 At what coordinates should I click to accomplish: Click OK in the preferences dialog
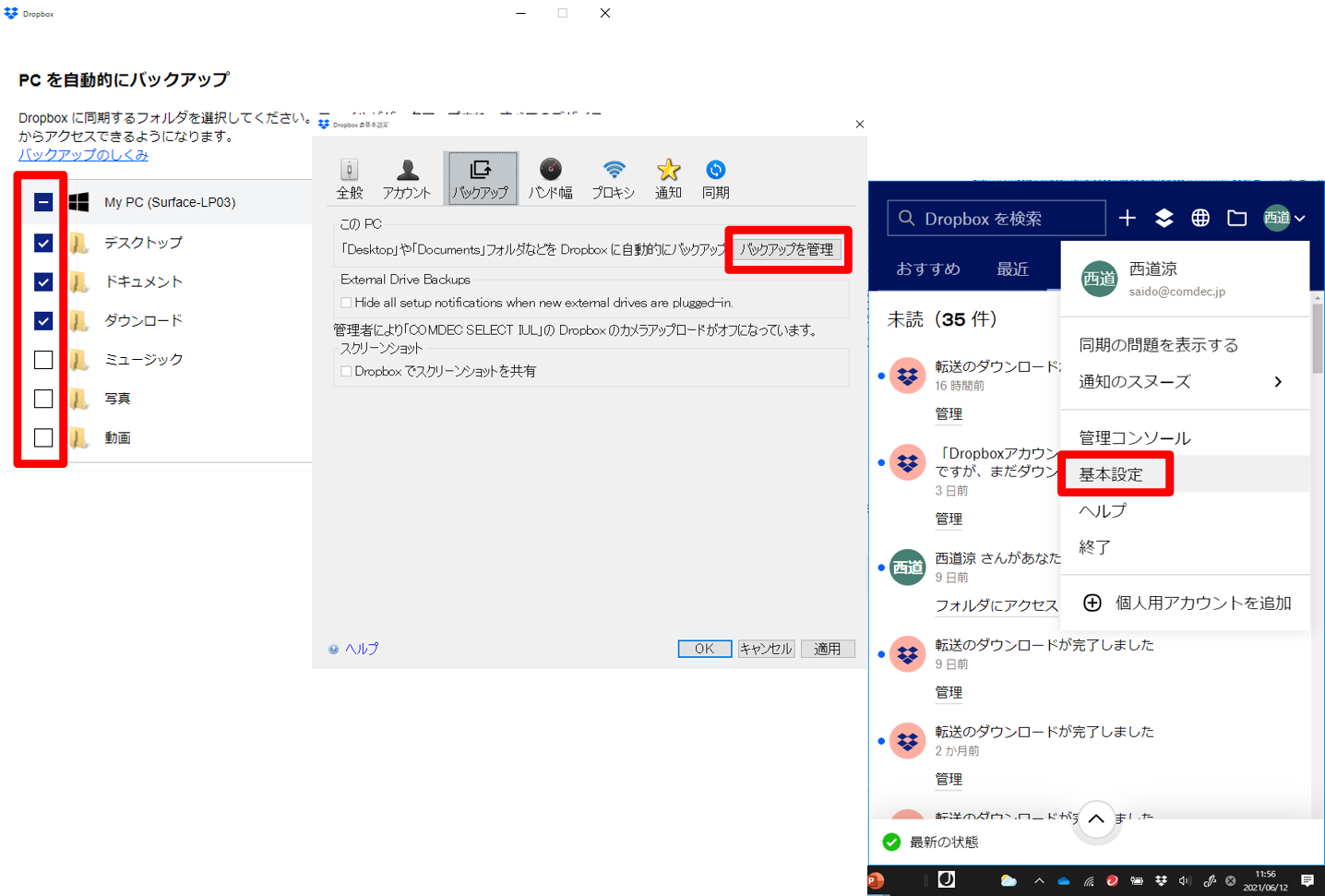coord(705,649)
